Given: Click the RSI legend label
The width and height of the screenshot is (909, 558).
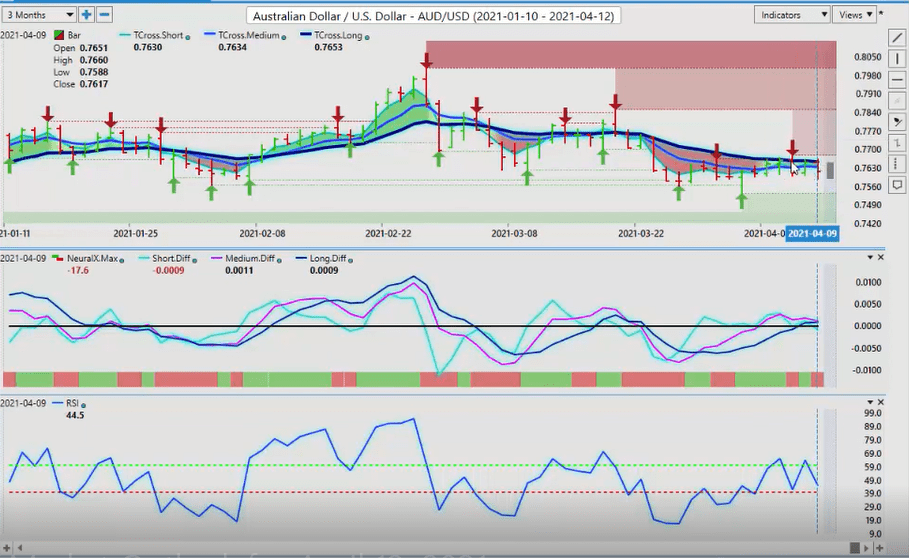Looking at the screenshot, I should tap(72, 403).
